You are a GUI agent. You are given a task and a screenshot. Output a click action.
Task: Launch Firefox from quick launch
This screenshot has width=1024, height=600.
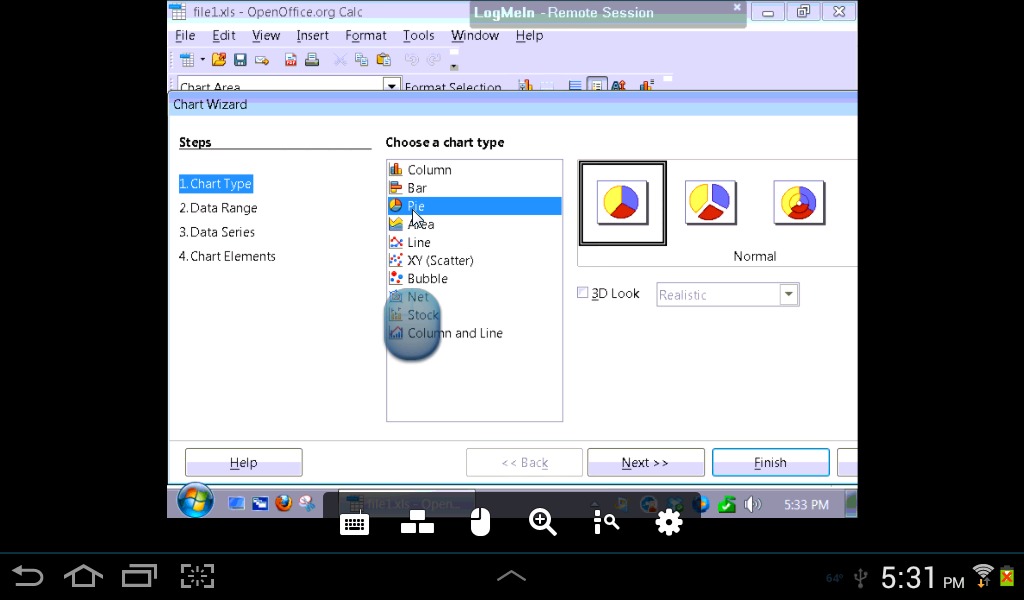(283, 503)
